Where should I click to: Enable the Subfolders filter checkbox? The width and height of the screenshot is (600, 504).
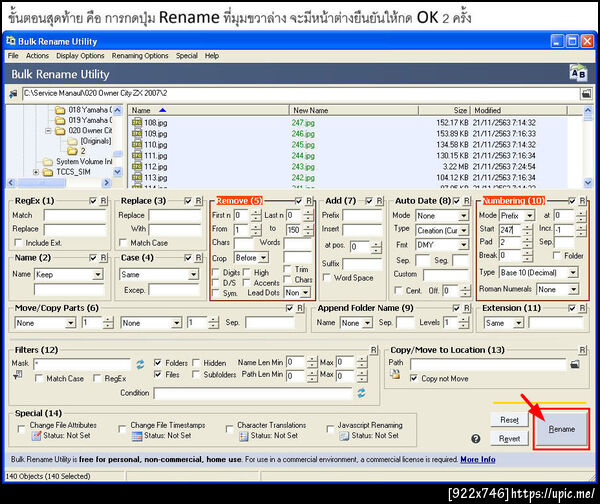[x=196, y=374]
